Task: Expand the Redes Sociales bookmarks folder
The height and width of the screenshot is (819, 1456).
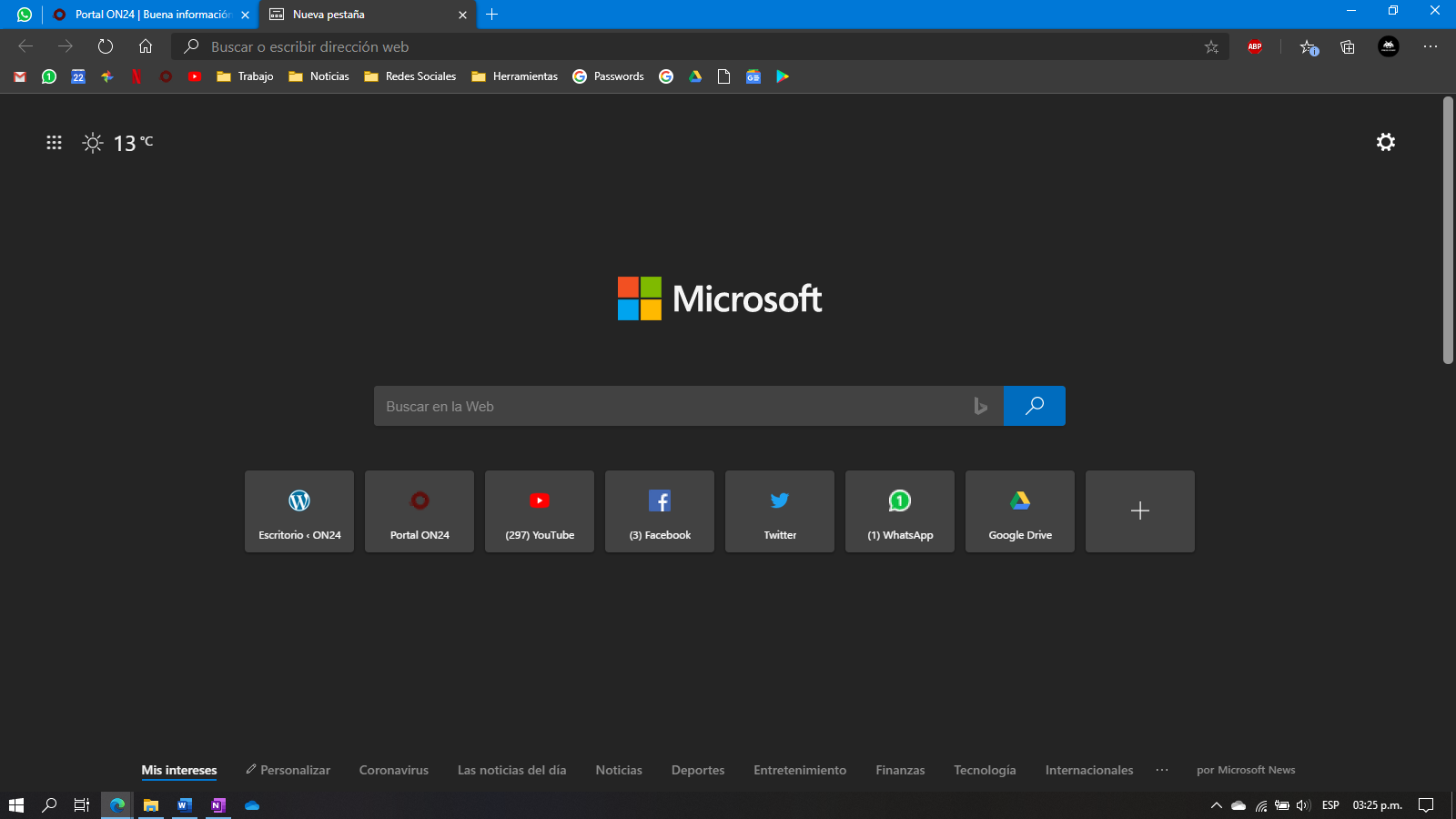Action: point(409,76)
